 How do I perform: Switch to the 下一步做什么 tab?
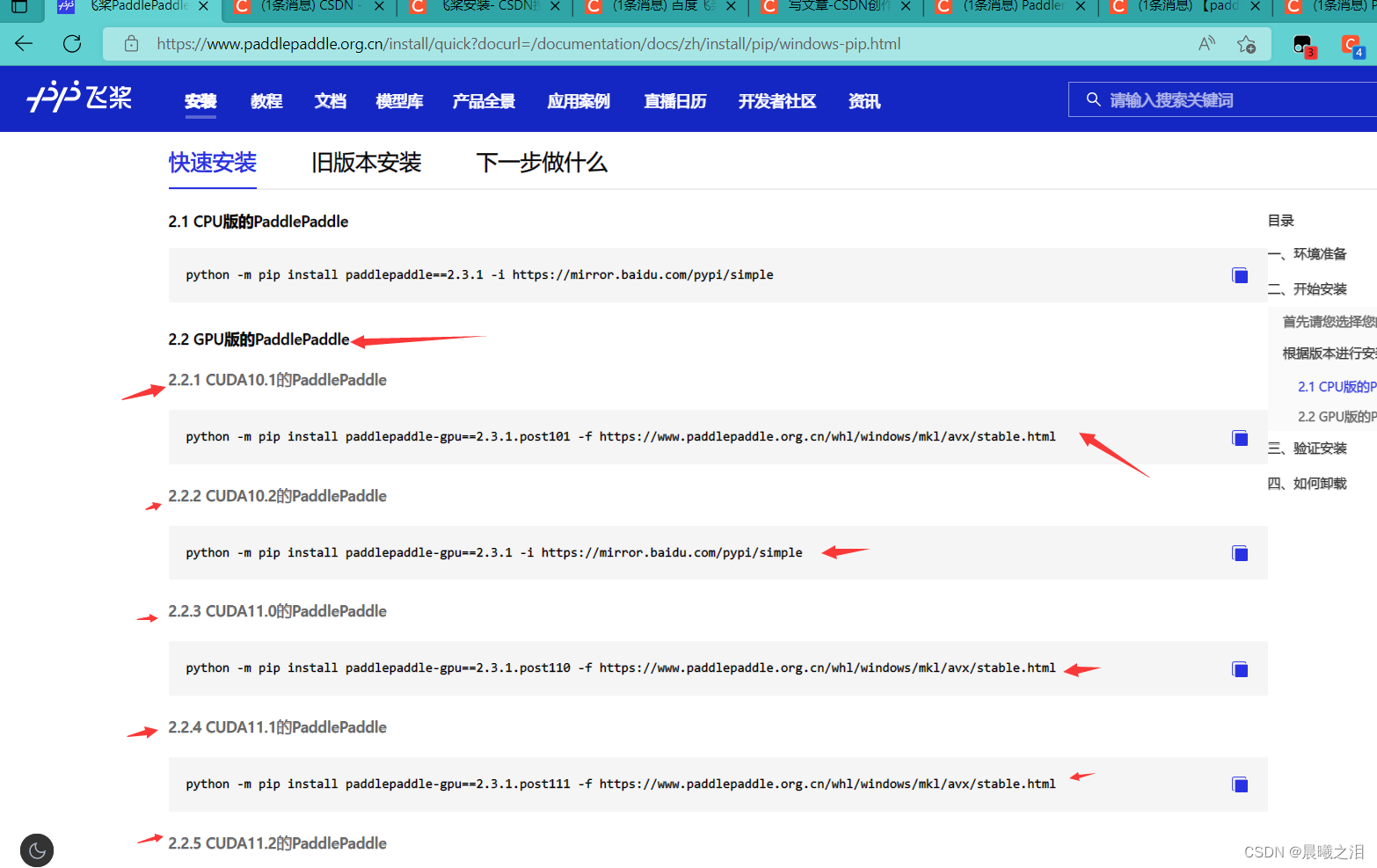pyautogui.click(x=542, y=163)
